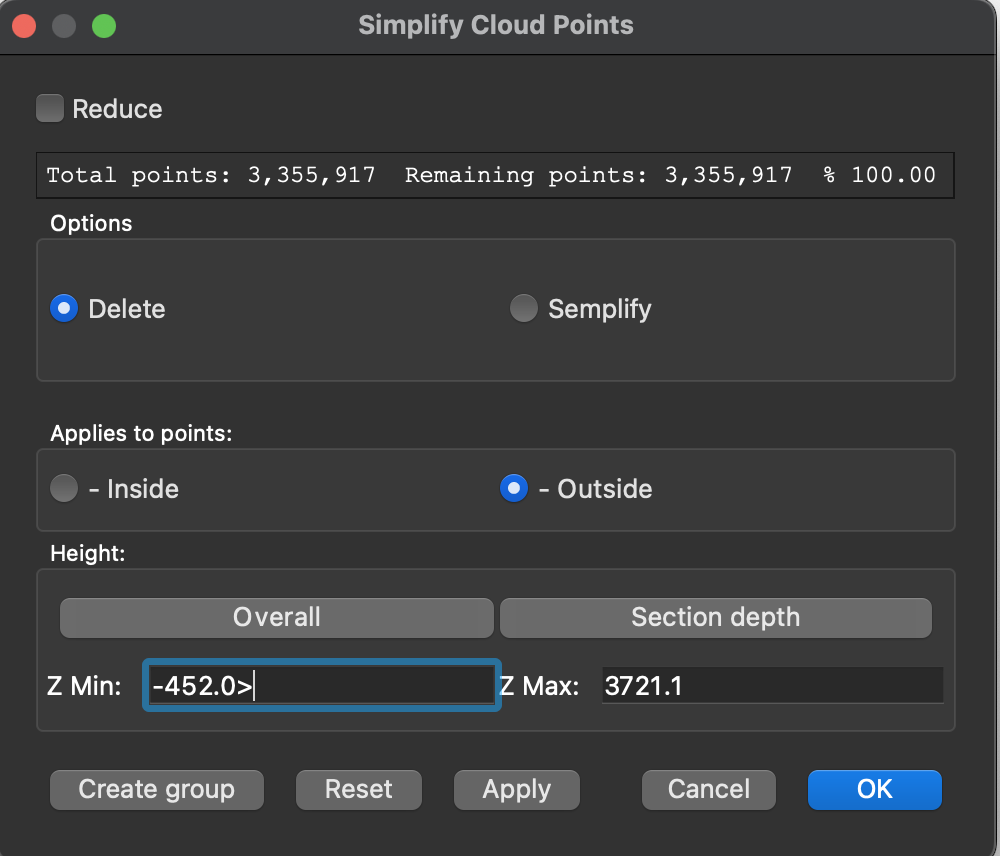Screen dimensions: 1000x856
Task: Click the Simplify Cloud Points title bar
Action: pos(496,26)
